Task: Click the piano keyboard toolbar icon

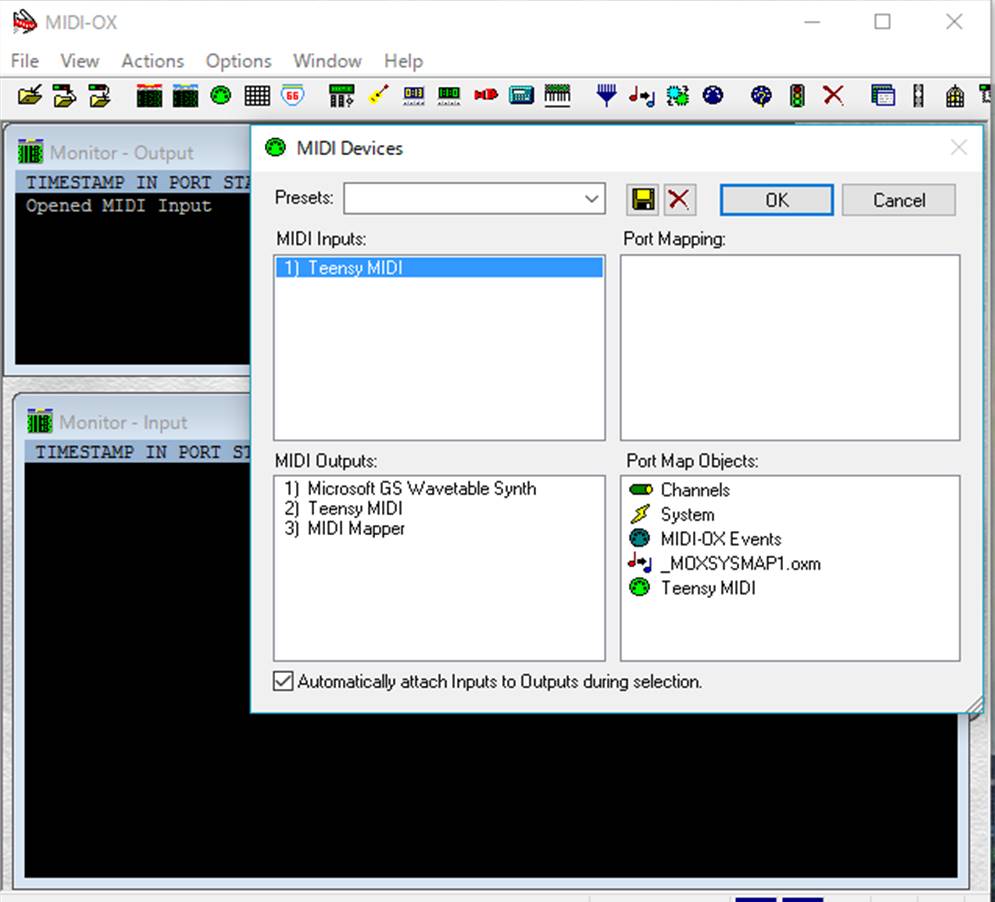Action: click(x=557, y=96)
